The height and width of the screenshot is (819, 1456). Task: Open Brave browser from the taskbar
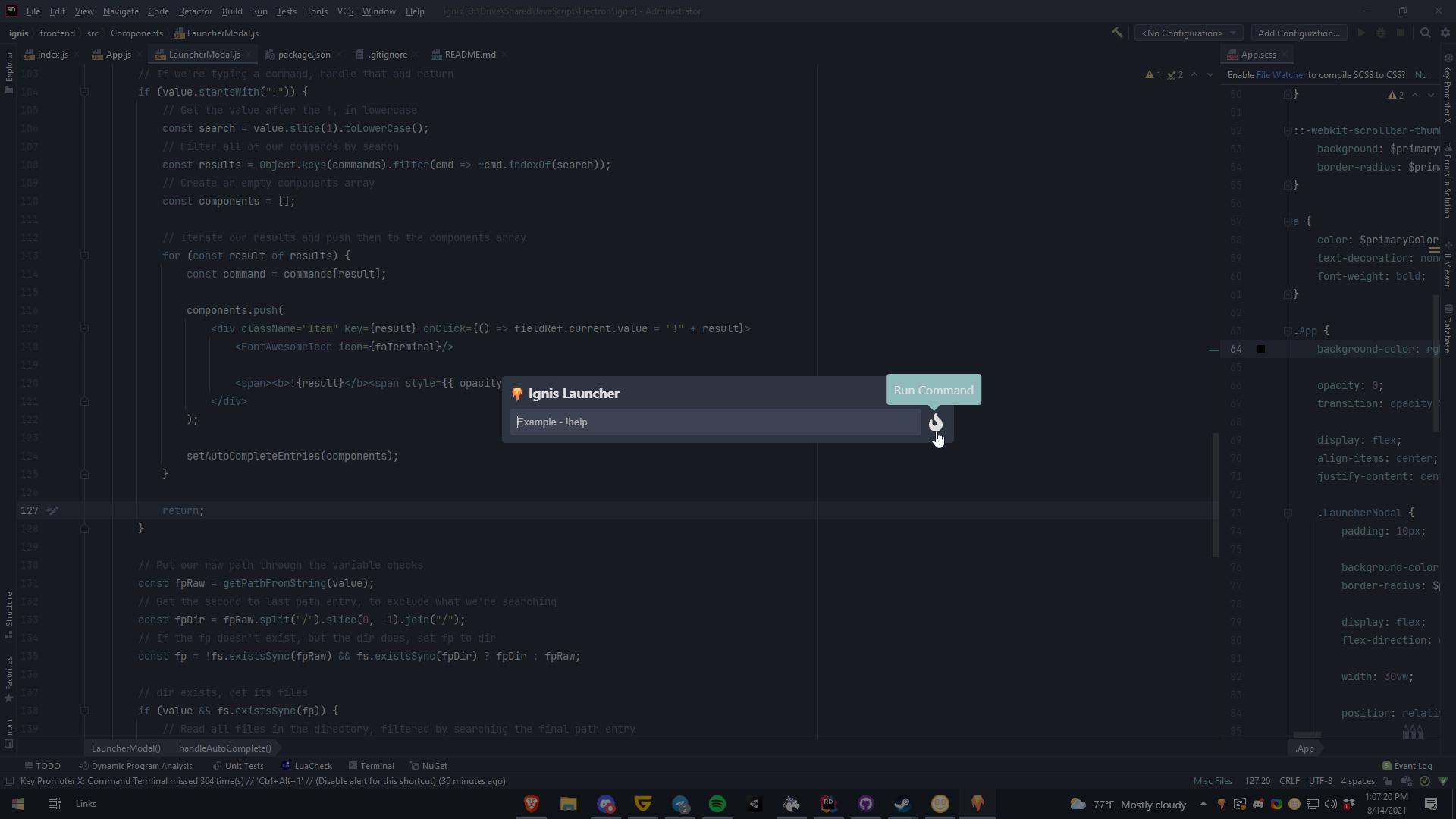coord(532,804)
